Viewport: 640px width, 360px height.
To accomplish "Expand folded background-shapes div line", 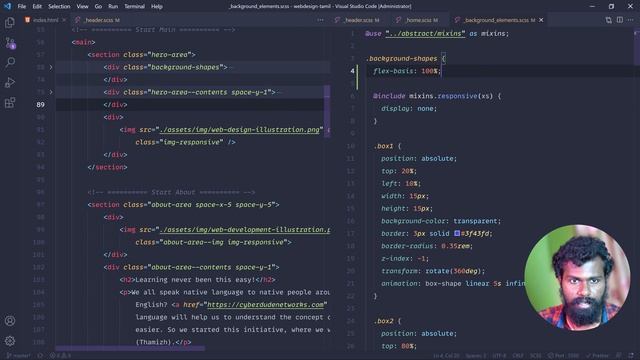I will point(51,67).
